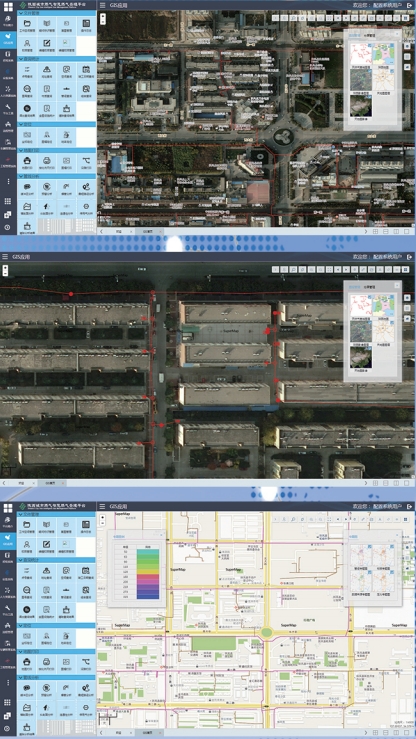Click the map zoom control in middle window
This screenshot has height=739, width=416.
click(5, 271)
